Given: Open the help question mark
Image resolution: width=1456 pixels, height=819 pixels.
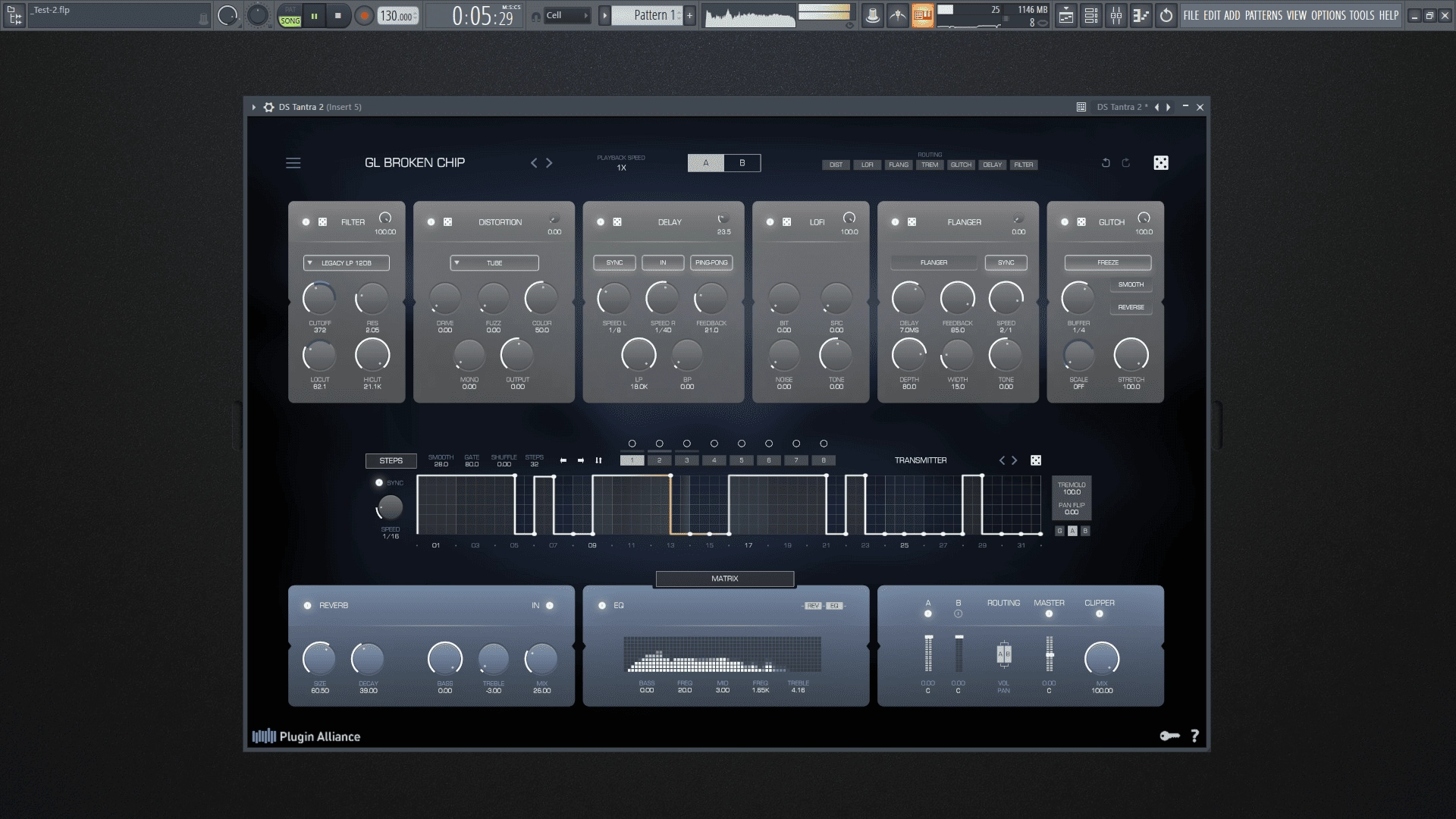Looking at the screenshot, I should [1195, 736].
